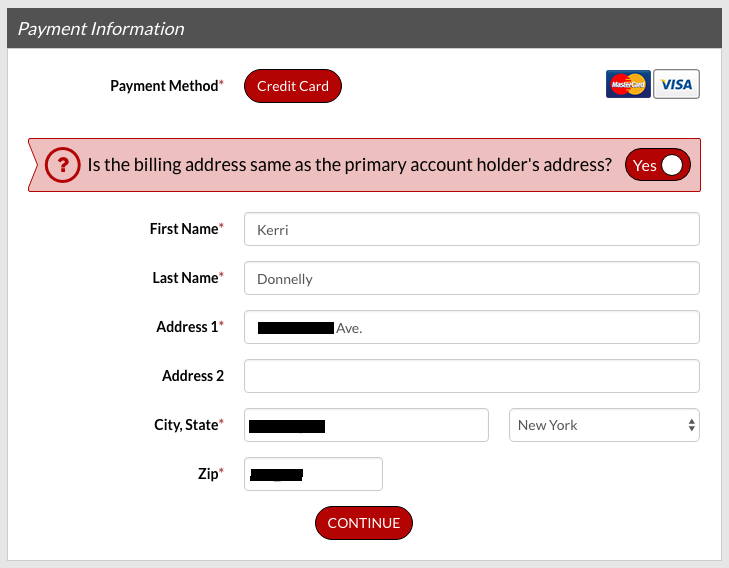The image size is (729, 568).
Task: Click the Payment Information header bar
Action: click(x=364, y=28)
